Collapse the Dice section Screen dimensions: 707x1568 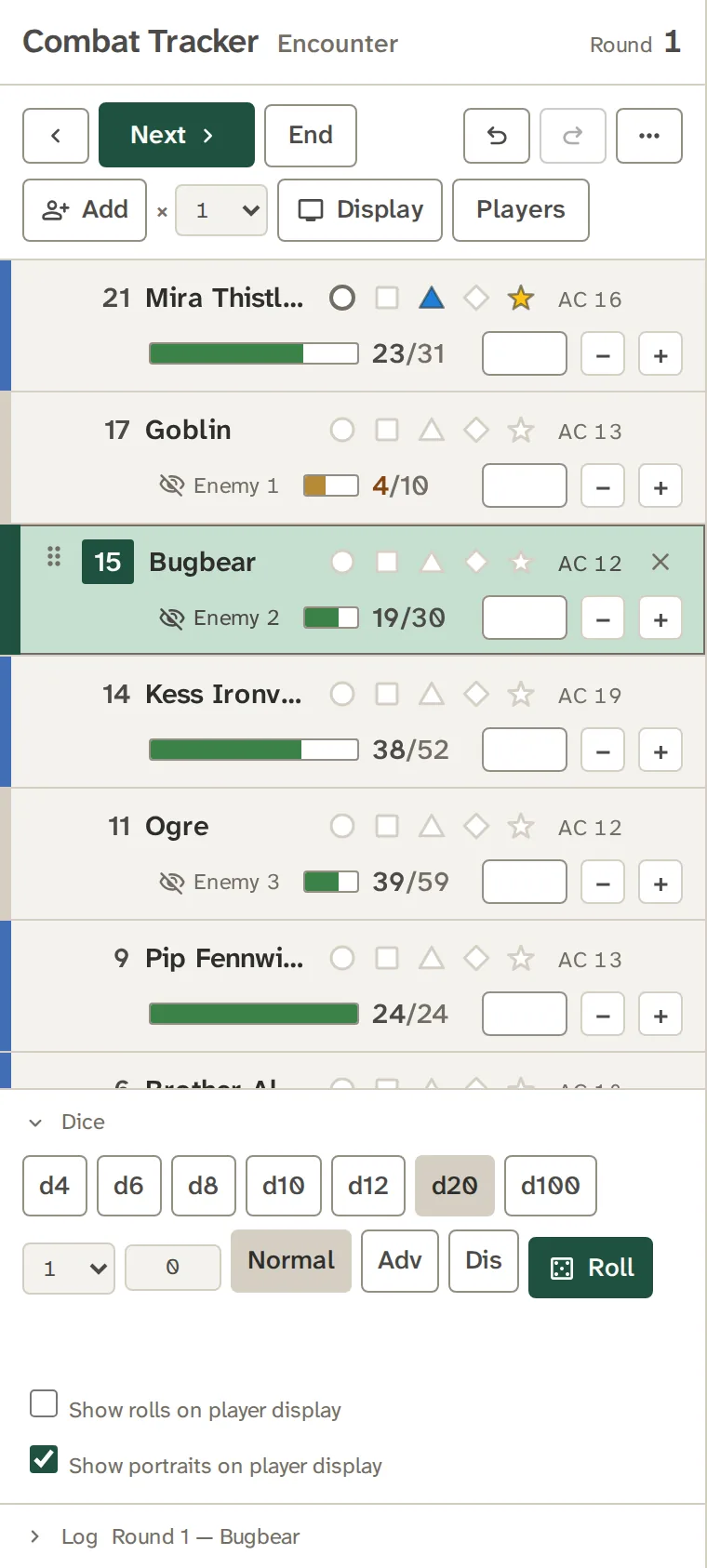(x=35, y=1123)
